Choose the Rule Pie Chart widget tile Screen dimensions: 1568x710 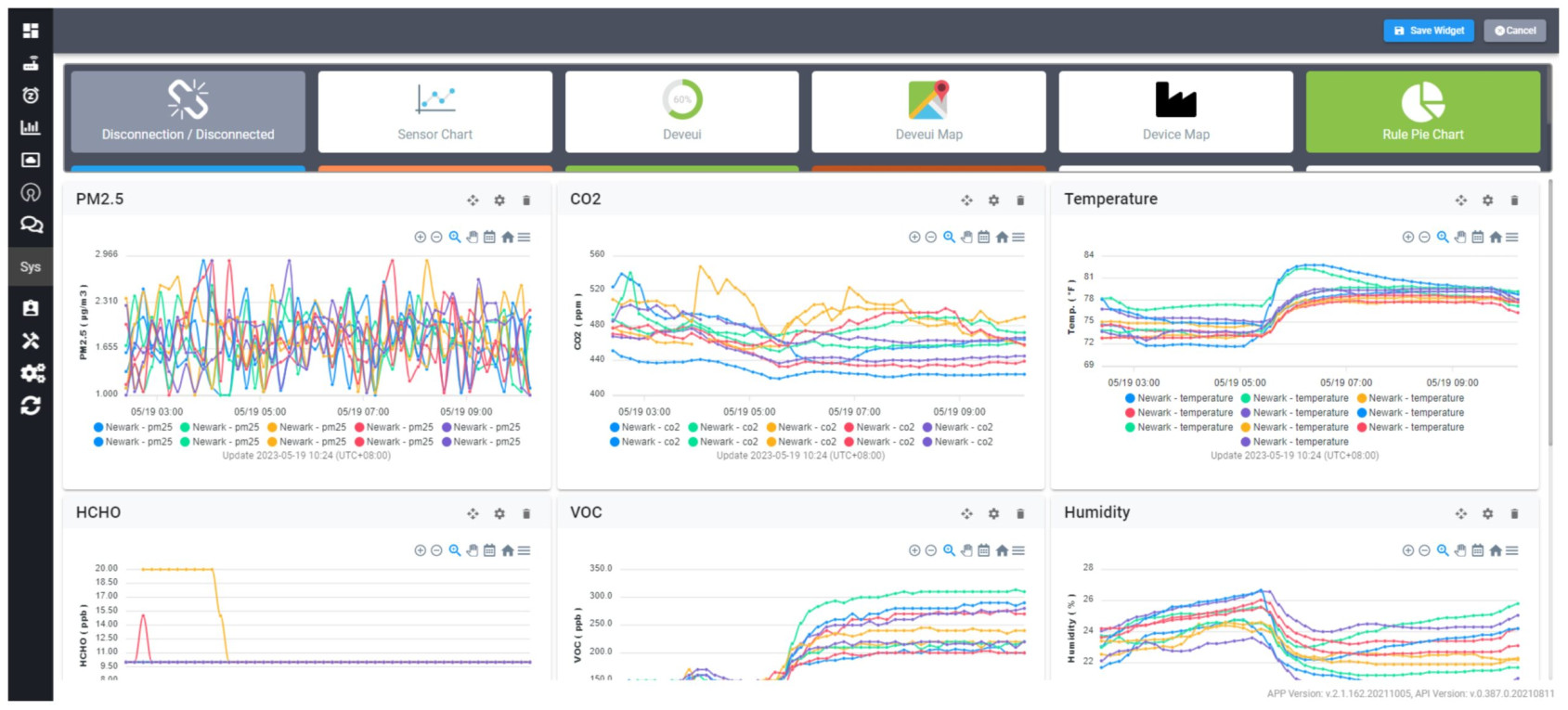point(1422,111)
